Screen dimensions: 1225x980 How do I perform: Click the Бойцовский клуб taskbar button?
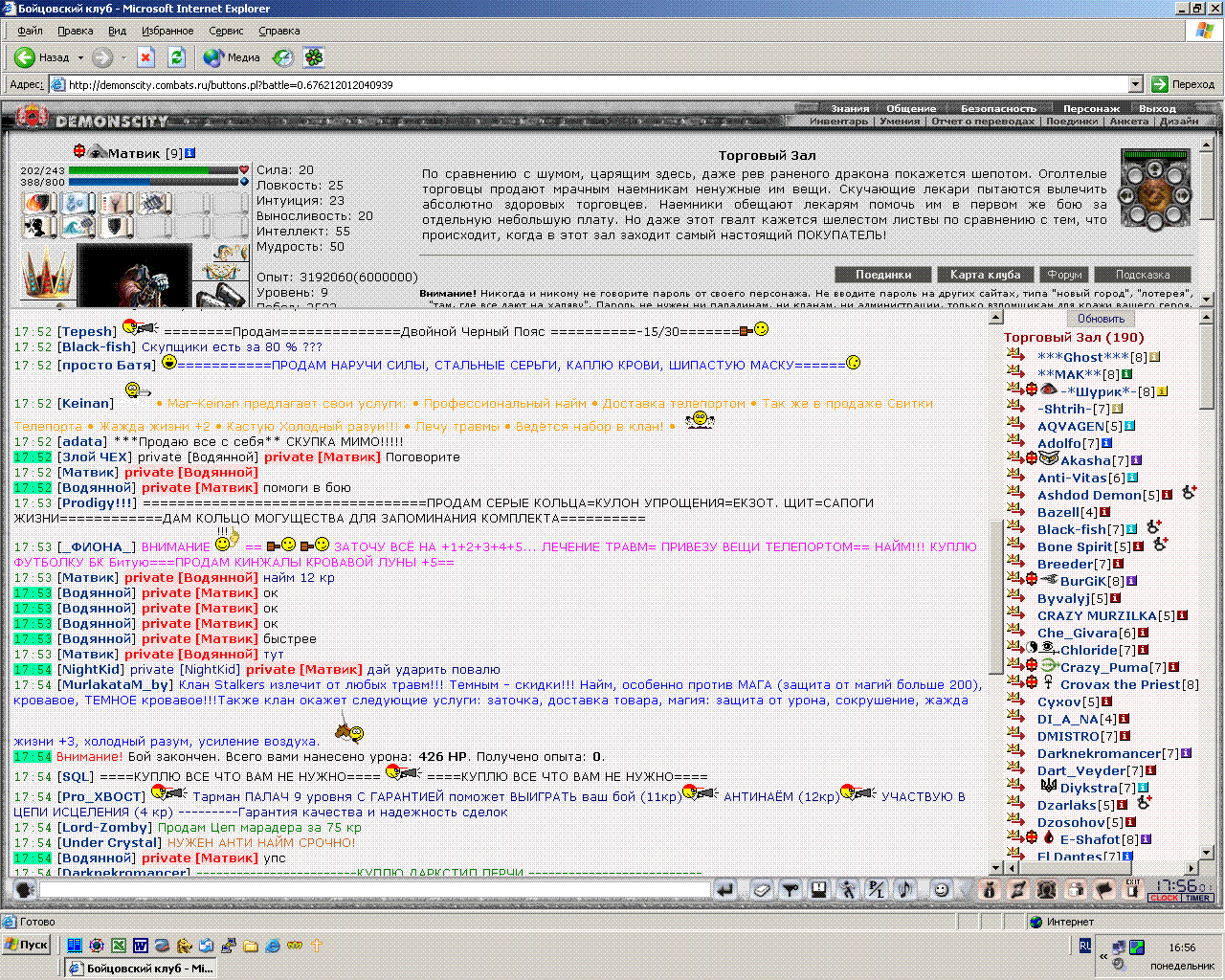[142, 969]
